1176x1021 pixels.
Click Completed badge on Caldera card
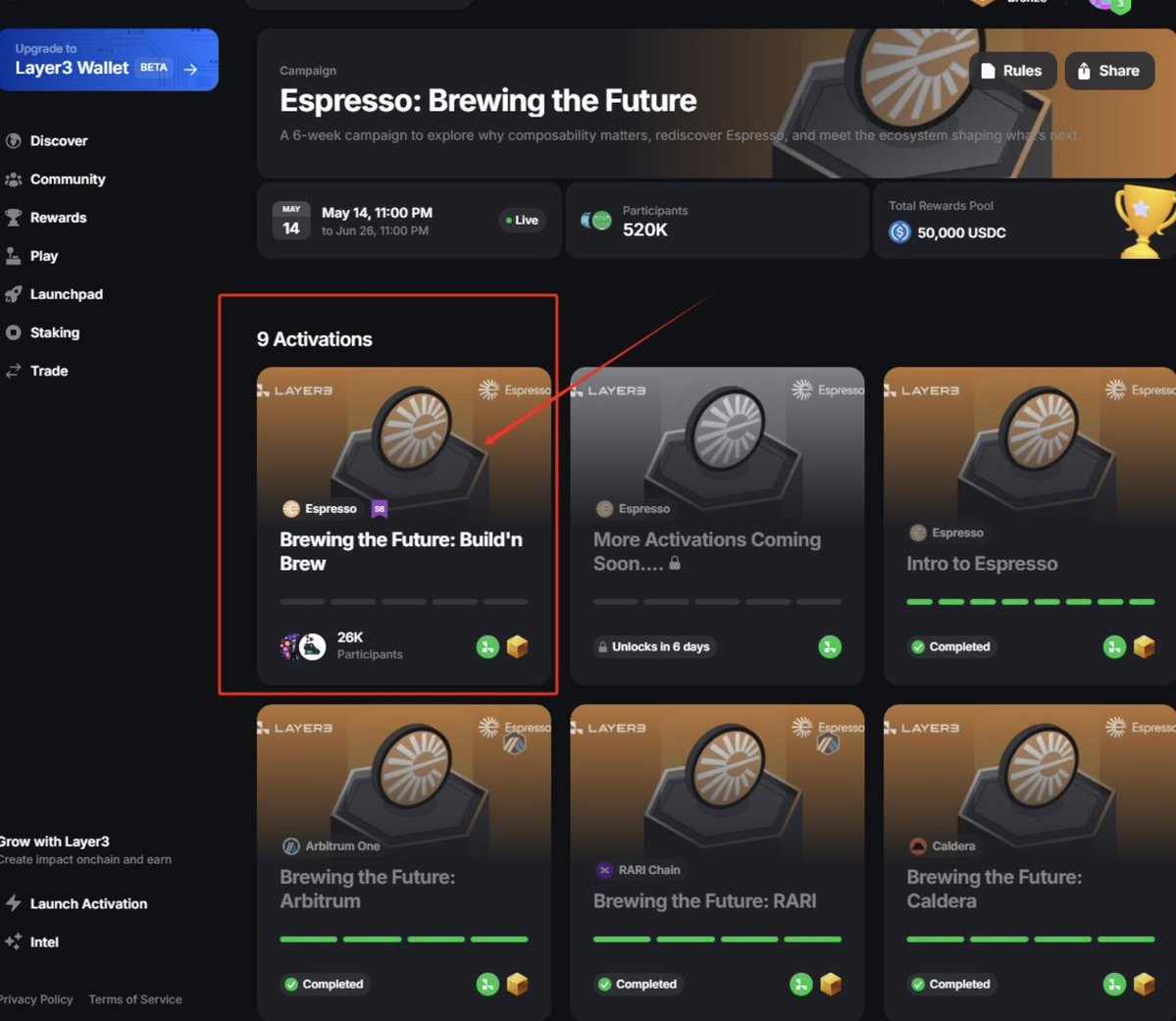951,984
